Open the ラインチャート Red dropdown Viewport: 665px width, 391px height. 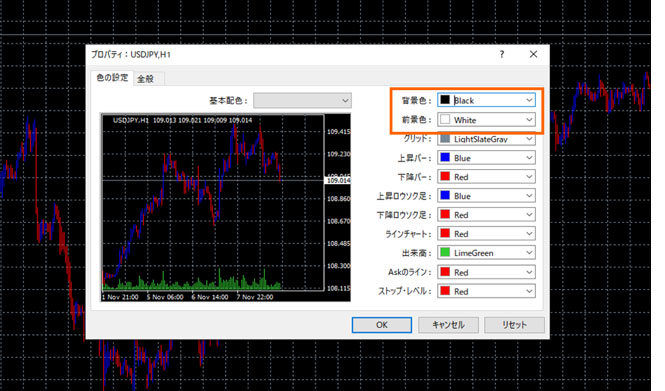point(486,234)
